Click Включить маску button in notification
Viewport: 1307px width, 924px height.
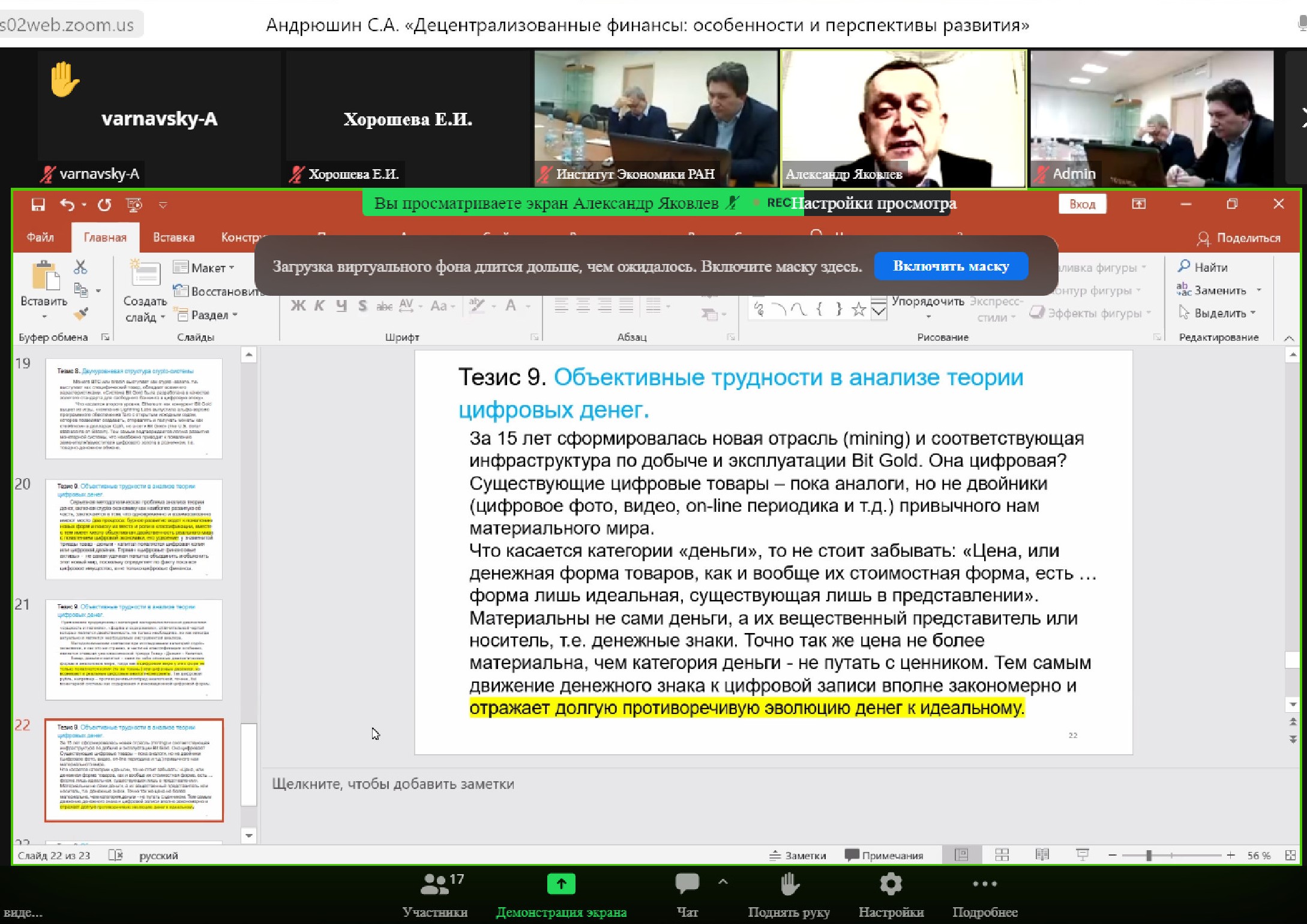tap(951, 266)
